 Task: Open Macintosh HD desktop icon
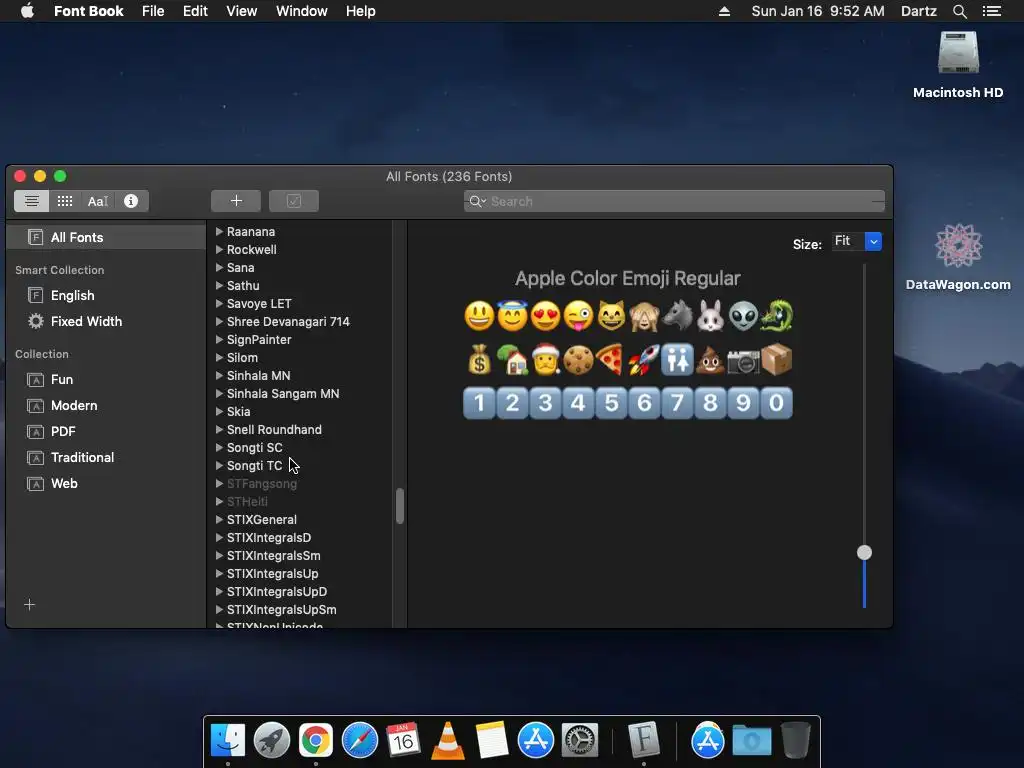(958, 65)
